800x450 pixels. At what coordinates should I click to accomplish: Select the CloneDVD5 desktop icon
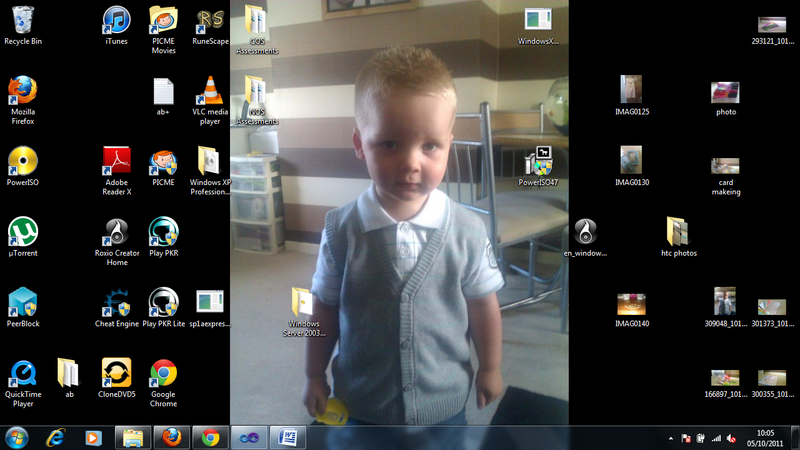click(116, 374)
